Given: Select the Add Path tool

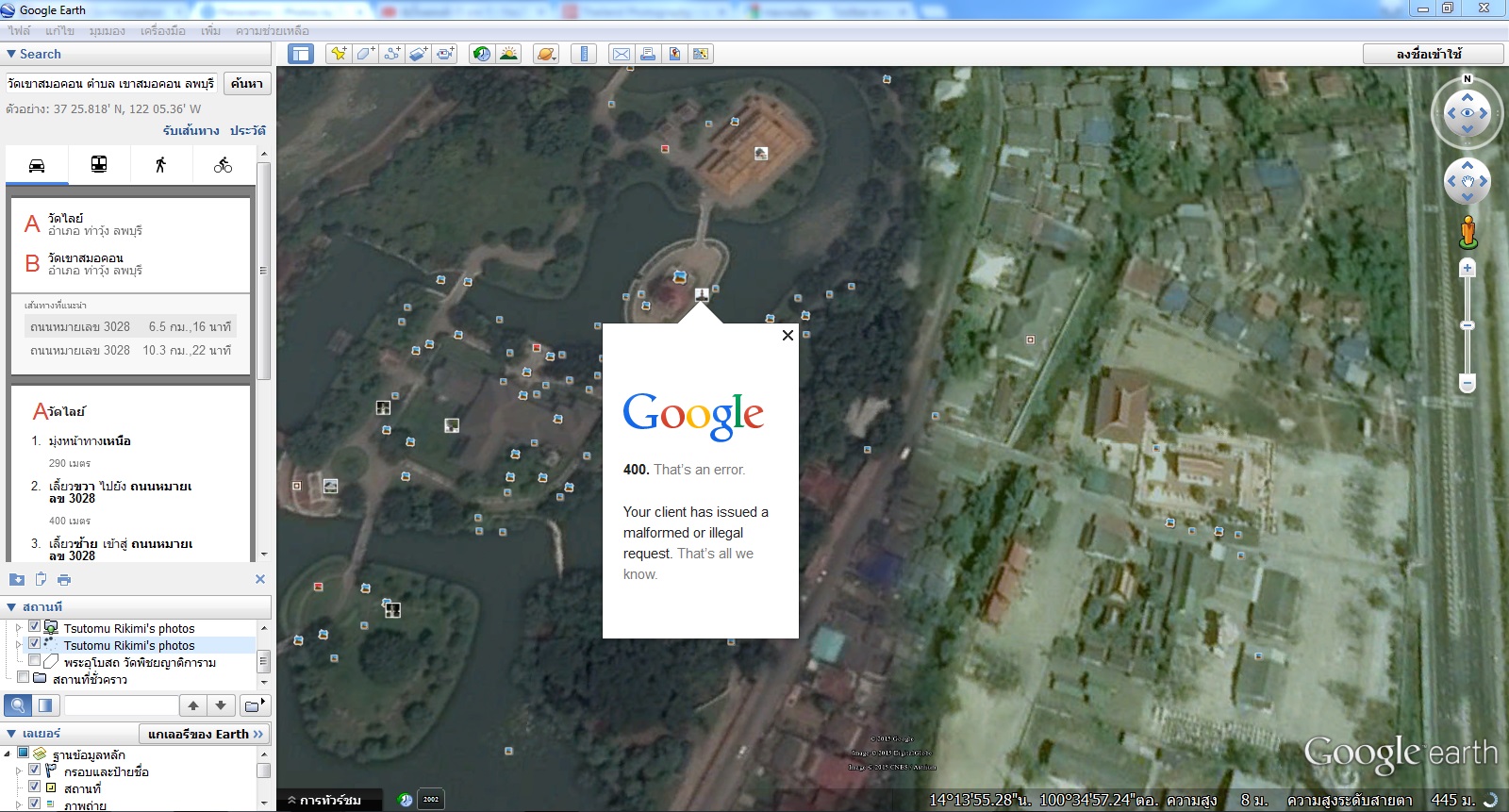Looking at the screenshot, I should [x=391, y=54].
